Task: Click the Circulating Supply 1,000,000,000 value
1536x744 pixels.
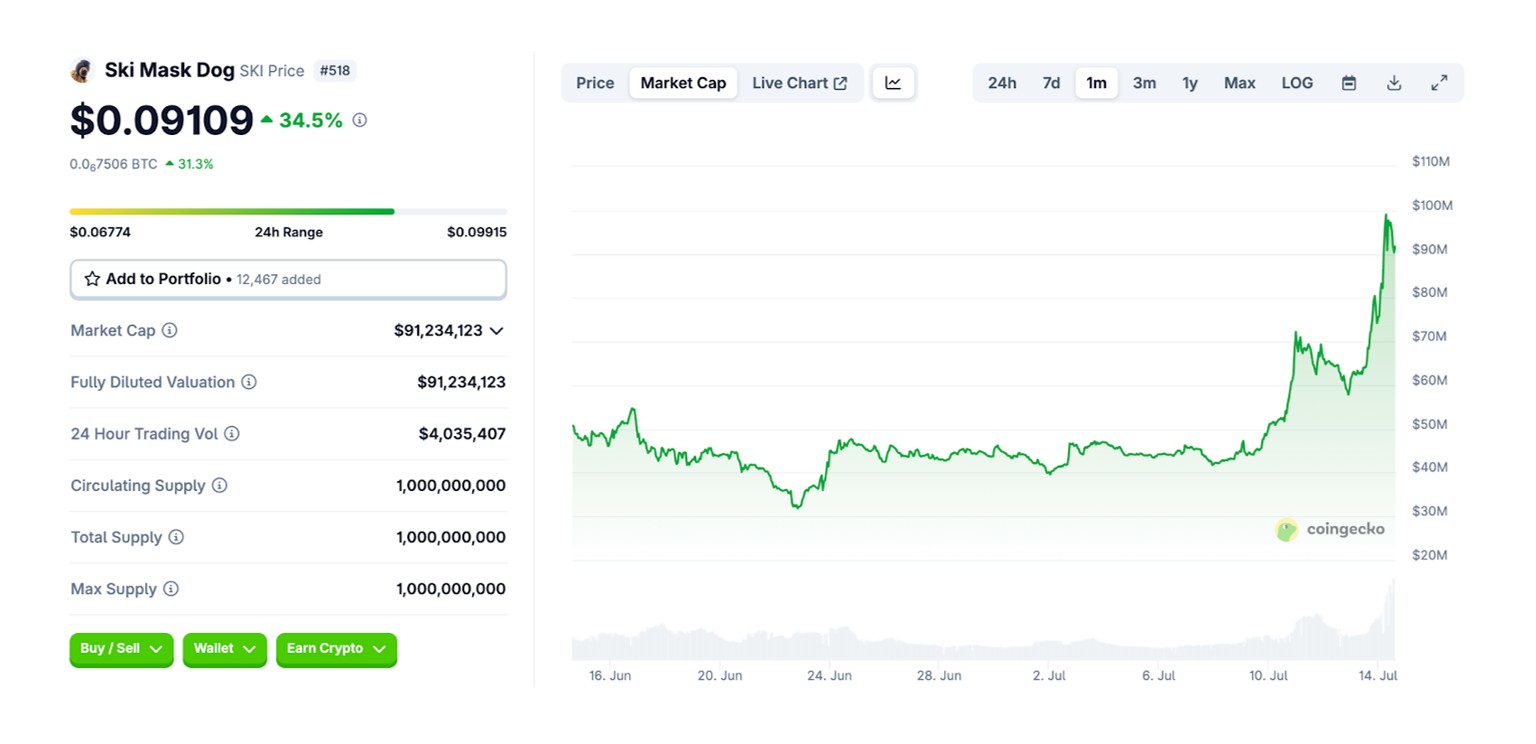Action: click(x=451, y=485)
